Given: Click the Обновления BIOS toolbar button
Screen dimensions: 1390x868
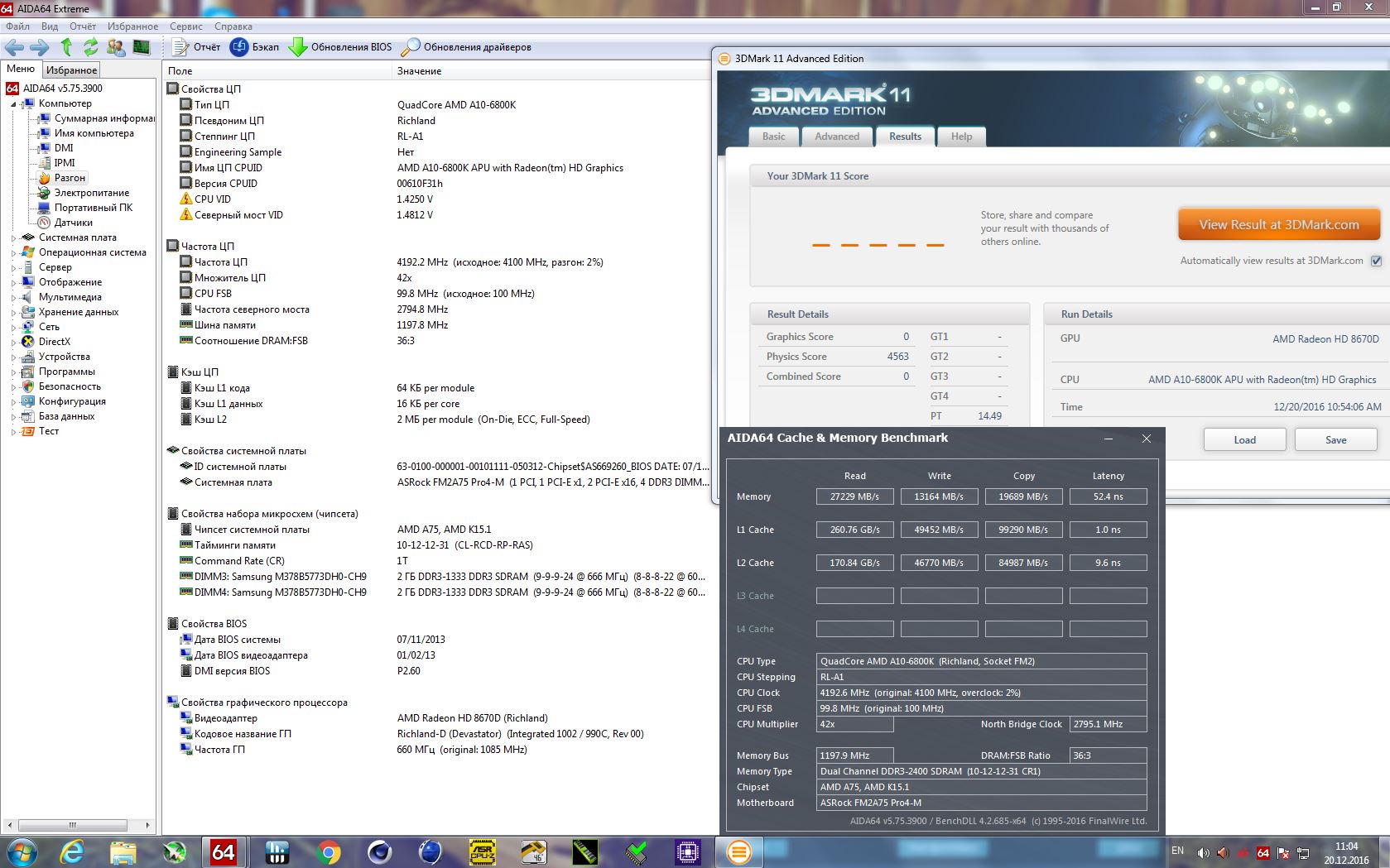Looking at the screenshot, I should [x=340, y=47].
